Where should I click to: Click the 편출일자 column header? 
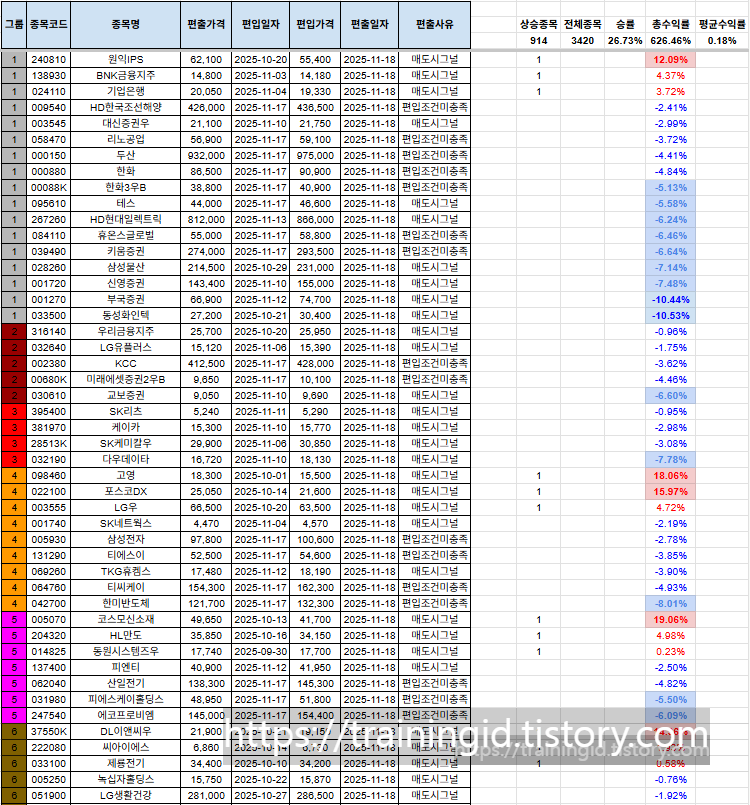[370, 25]
